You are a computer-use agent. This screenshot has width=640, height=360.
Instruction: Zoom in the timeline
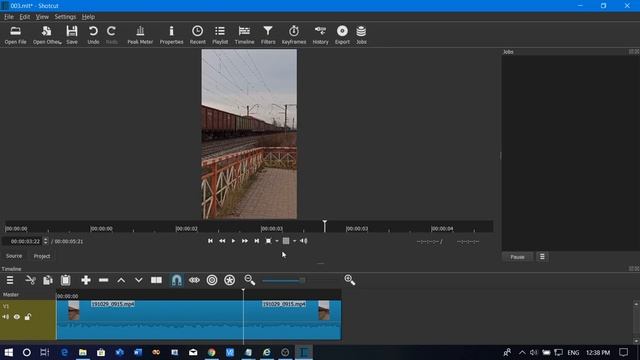(x=350, y=280)
